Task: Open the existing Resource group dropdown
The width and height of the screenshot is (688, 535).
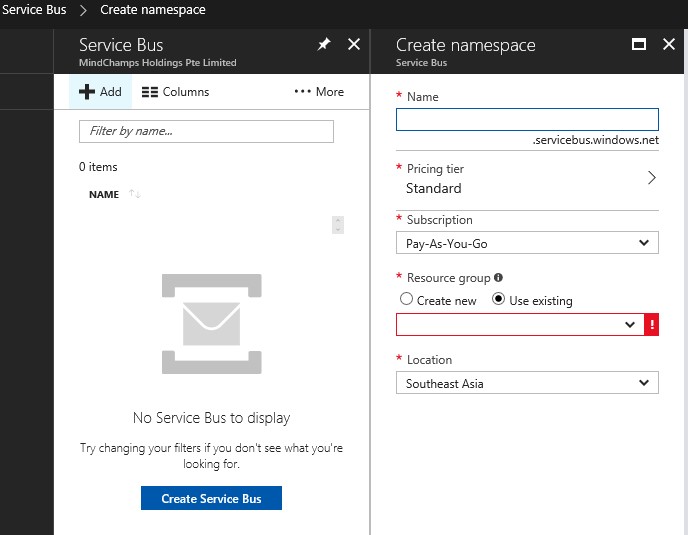Action: [x=520, y=325]
